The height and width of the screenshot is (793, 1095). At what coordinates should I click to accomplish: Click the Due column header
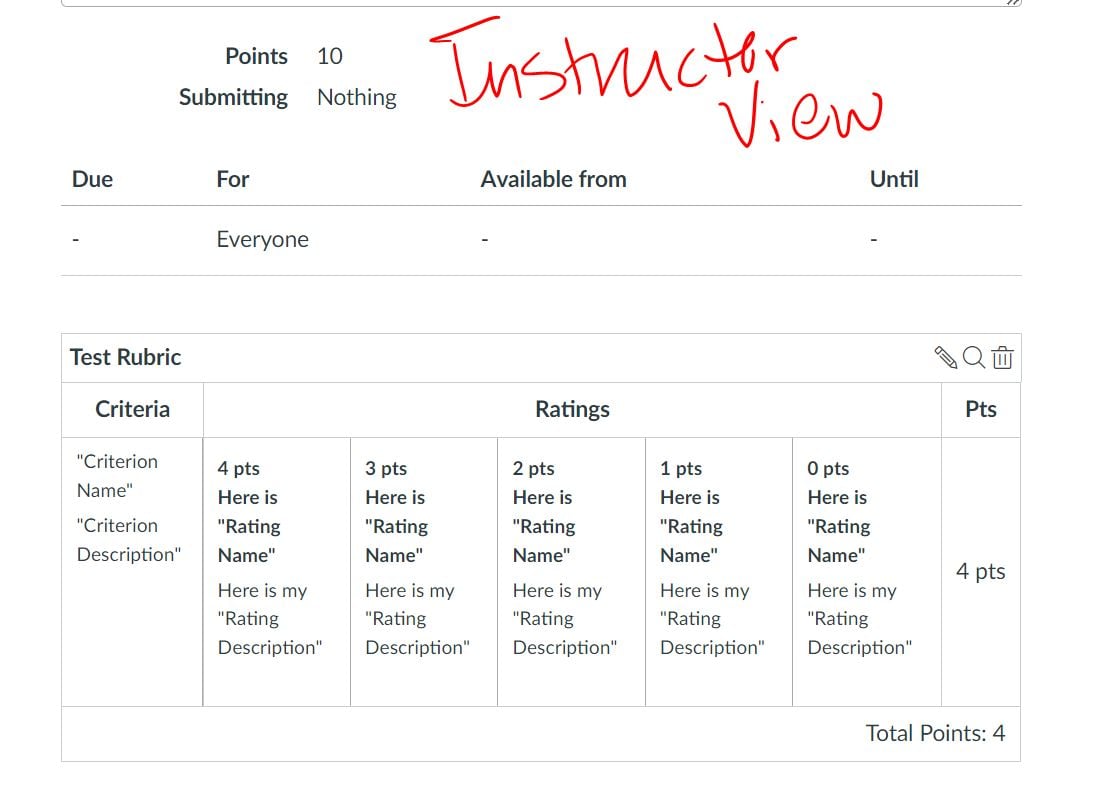pyautogui.click(x=91, y=179)
